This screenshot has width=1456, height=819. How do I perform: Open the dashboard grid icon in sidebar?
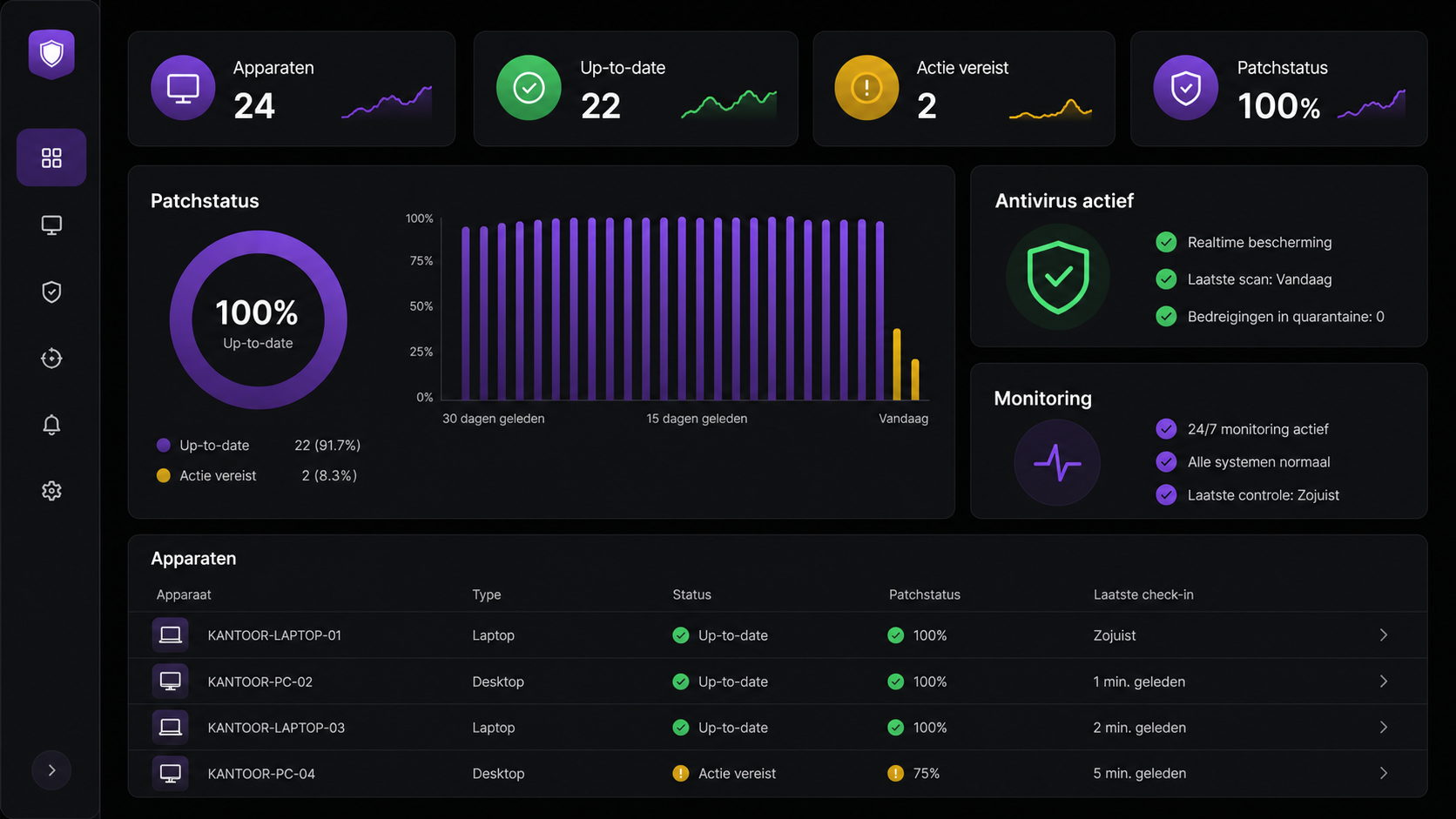click(x=51, y=158)
